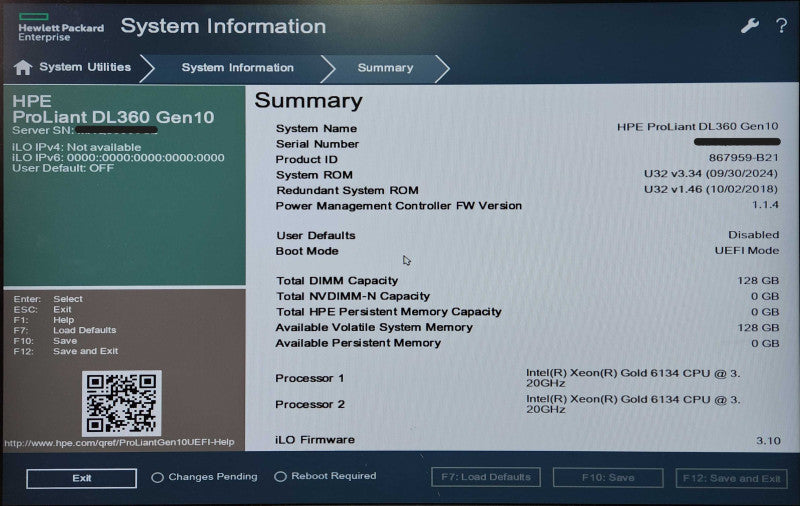Select value U32 v1.46 (10/02/2018)

(711, 189)
